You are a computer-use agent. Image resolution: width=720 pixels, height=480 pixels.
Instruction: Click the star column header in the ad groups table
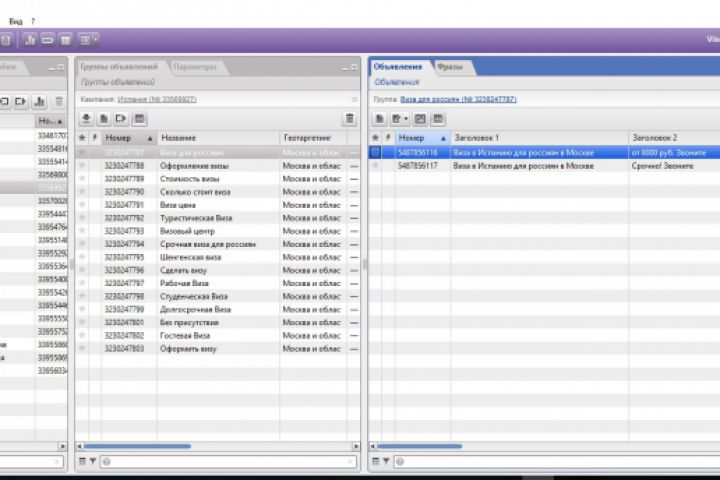pyautogui.click(x=82, y=138)
